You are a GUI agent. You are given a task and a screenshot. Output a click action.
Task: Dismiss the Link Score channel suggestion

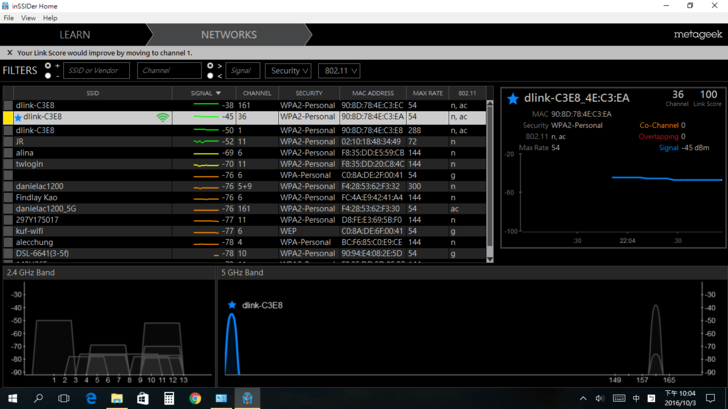(x=9, y=53)
